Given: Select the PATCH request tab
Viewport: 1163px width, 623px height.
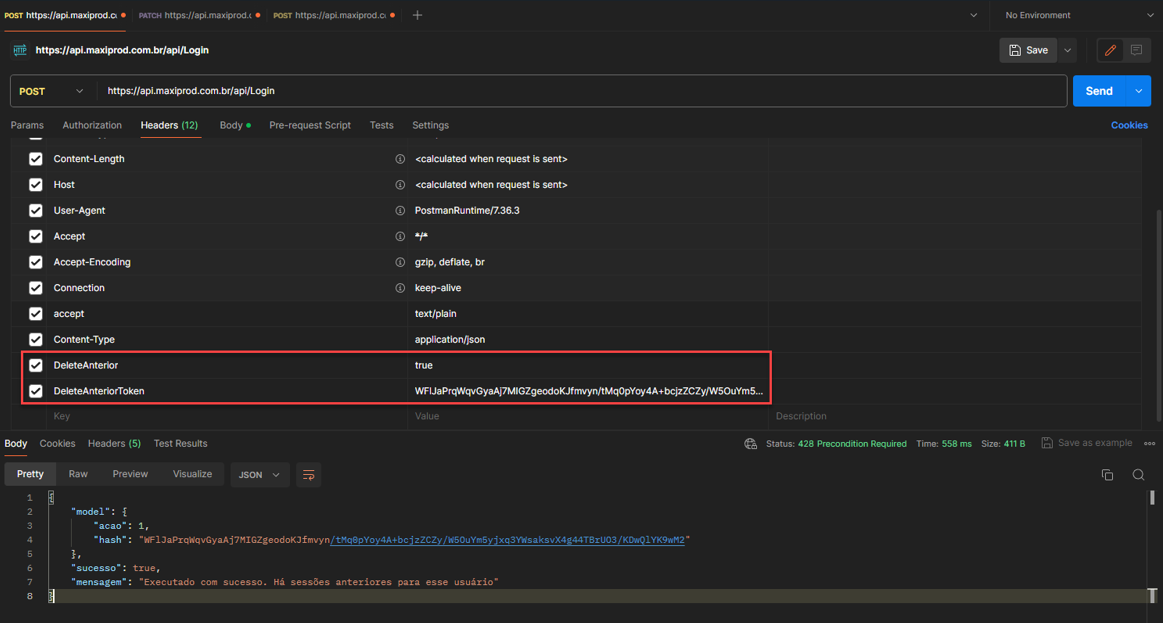Looking at the screenshot, I should tap(198, 15).
